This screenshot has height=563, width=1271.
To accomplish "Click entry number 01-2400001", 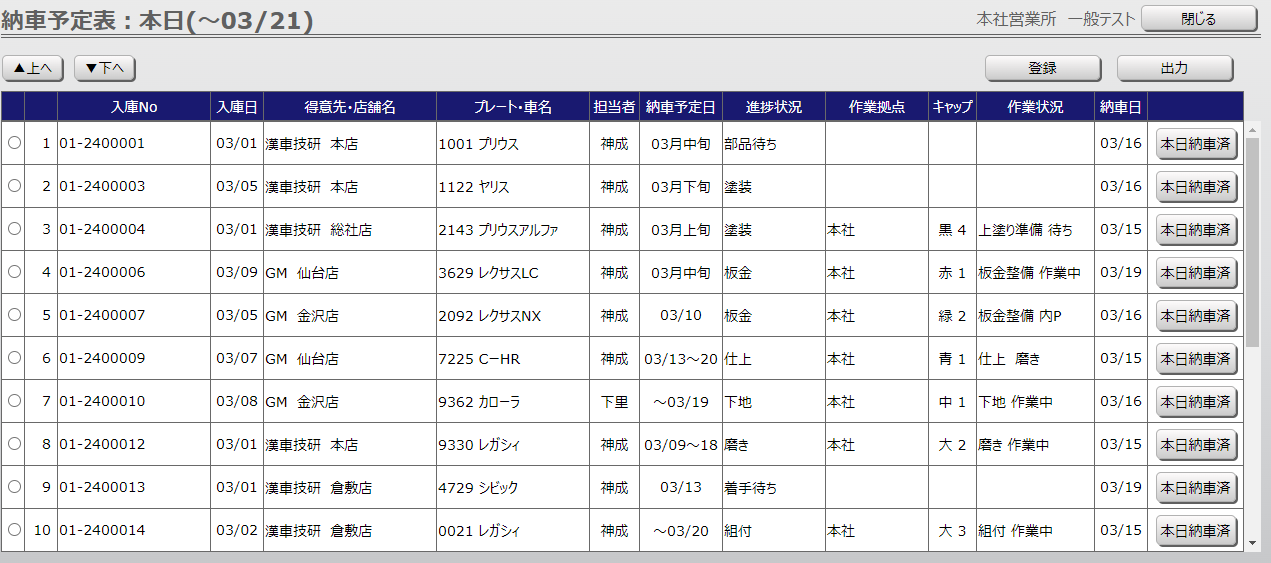I will (x=102, y=143).
